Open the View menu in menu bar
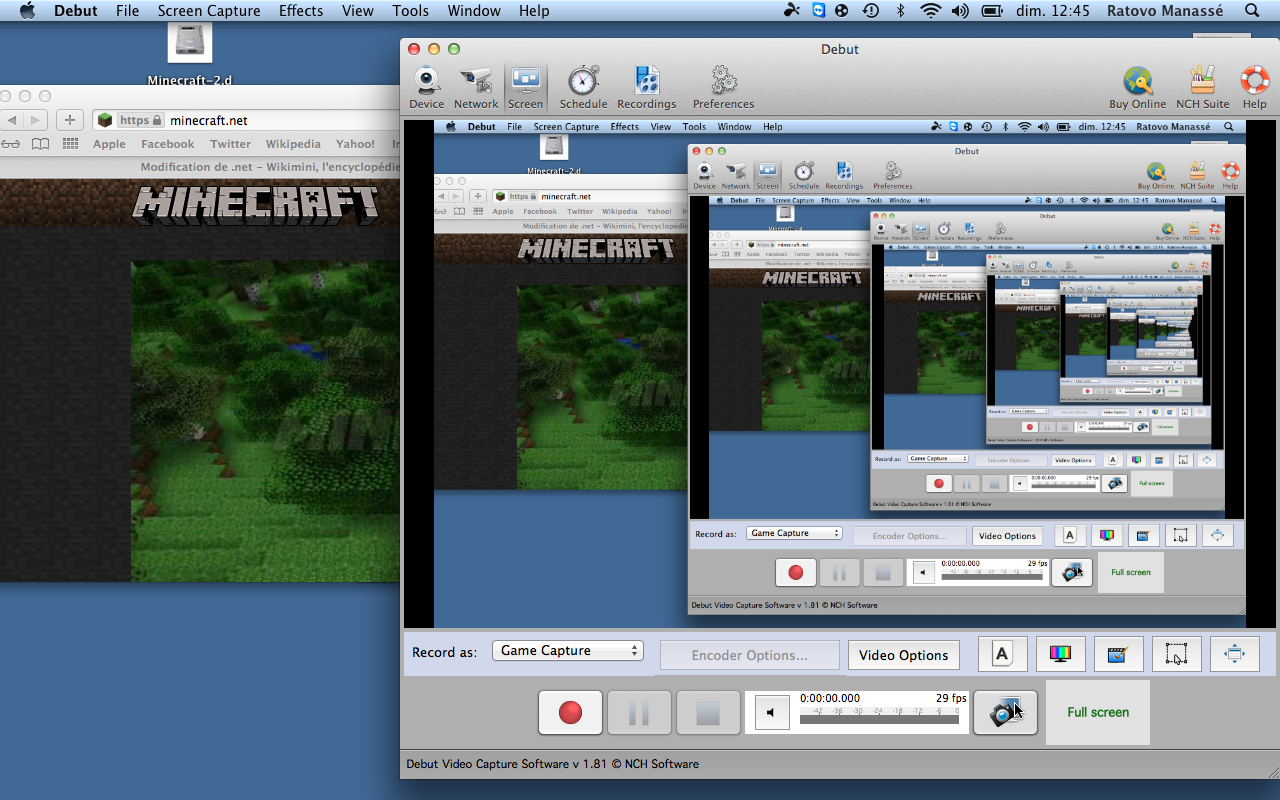Screen dimensions: 1280x800 click(358, 11)
